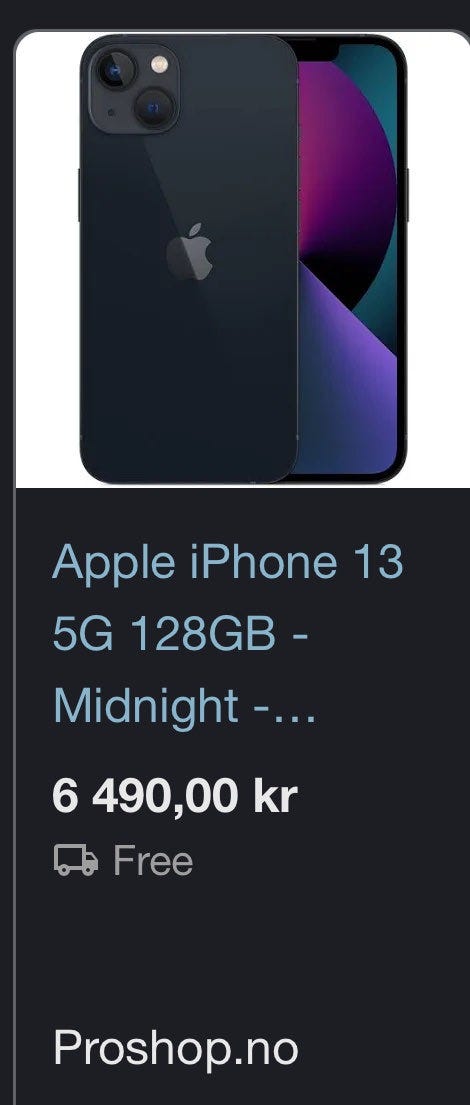Click the lower camera lens in the image
Screen dimensions: 470x1105
pos(154,107)
